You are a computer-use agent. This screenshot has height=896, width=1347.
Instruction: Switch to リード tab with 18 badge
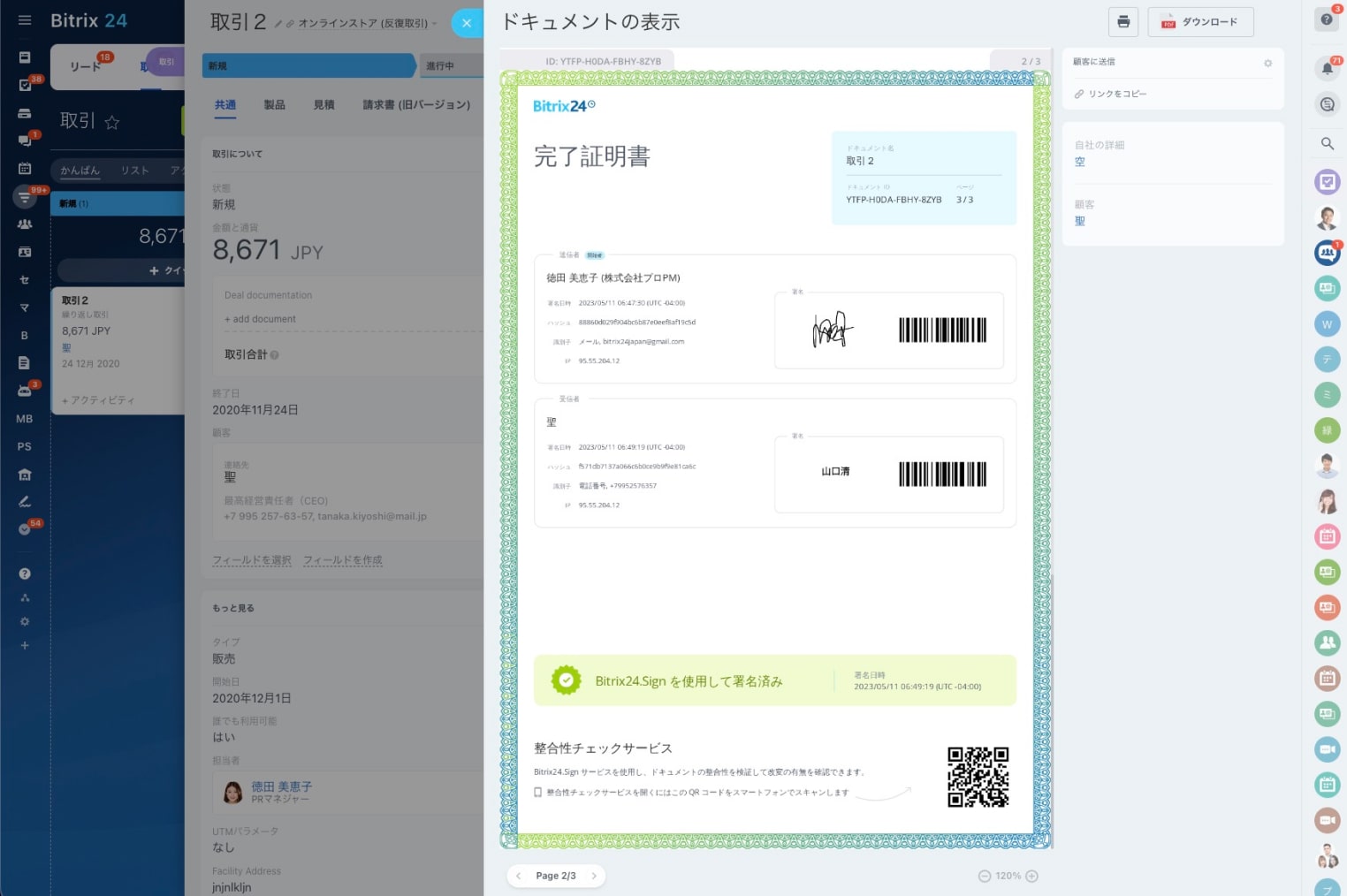point(86,66)
